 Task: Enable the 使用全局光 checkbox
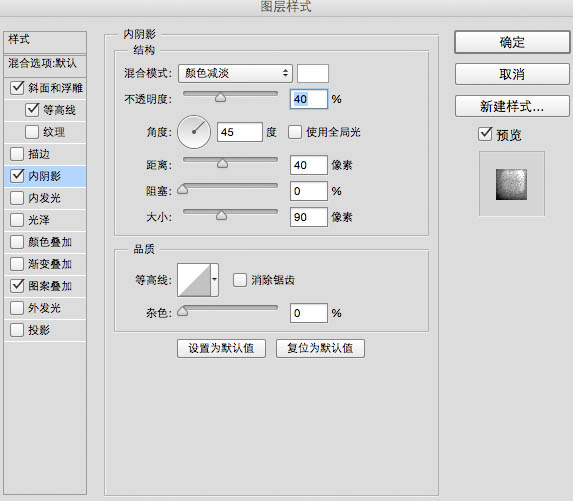pyautogui.click(x=295, y=132)
